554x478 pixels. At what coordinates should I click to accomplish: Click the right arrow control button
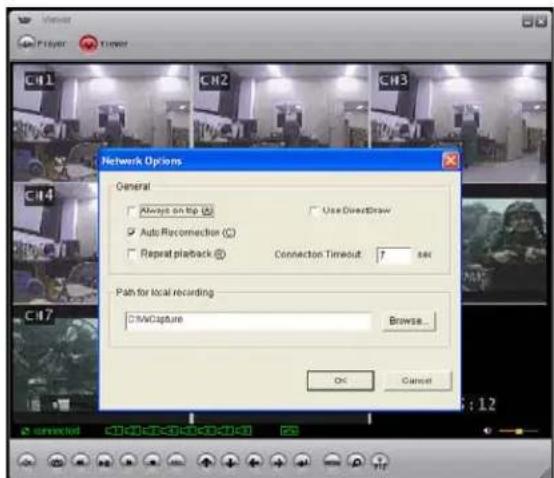(278, 461)
